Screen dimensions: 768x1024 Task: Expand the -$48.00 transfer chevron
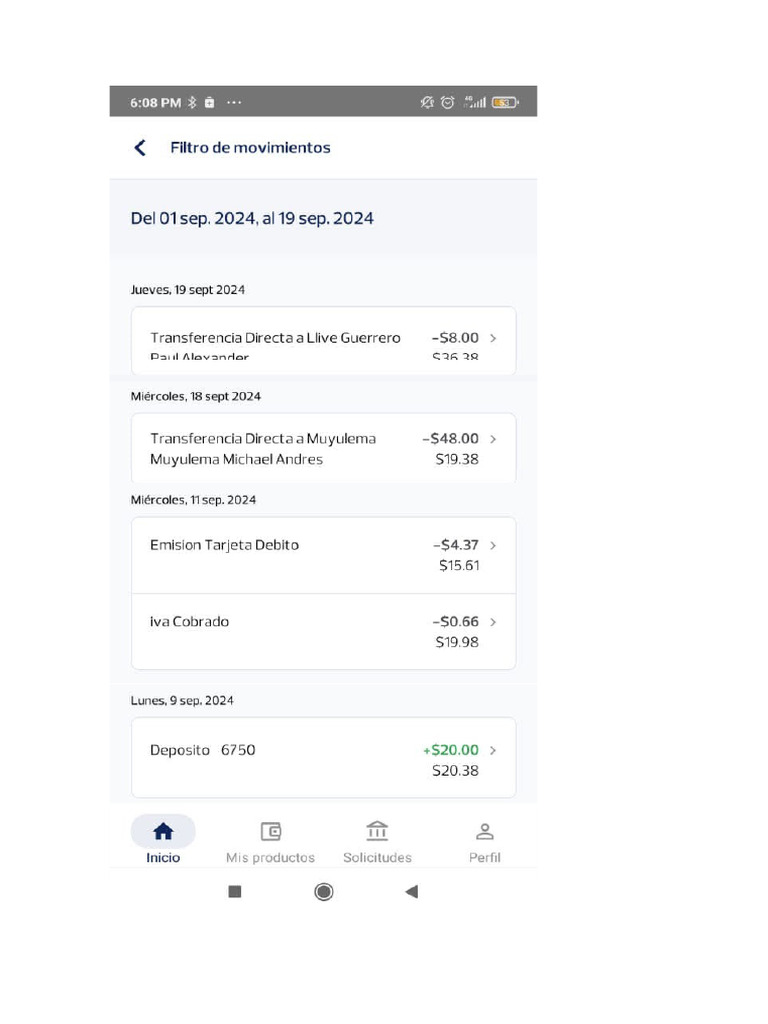[493, 439]
